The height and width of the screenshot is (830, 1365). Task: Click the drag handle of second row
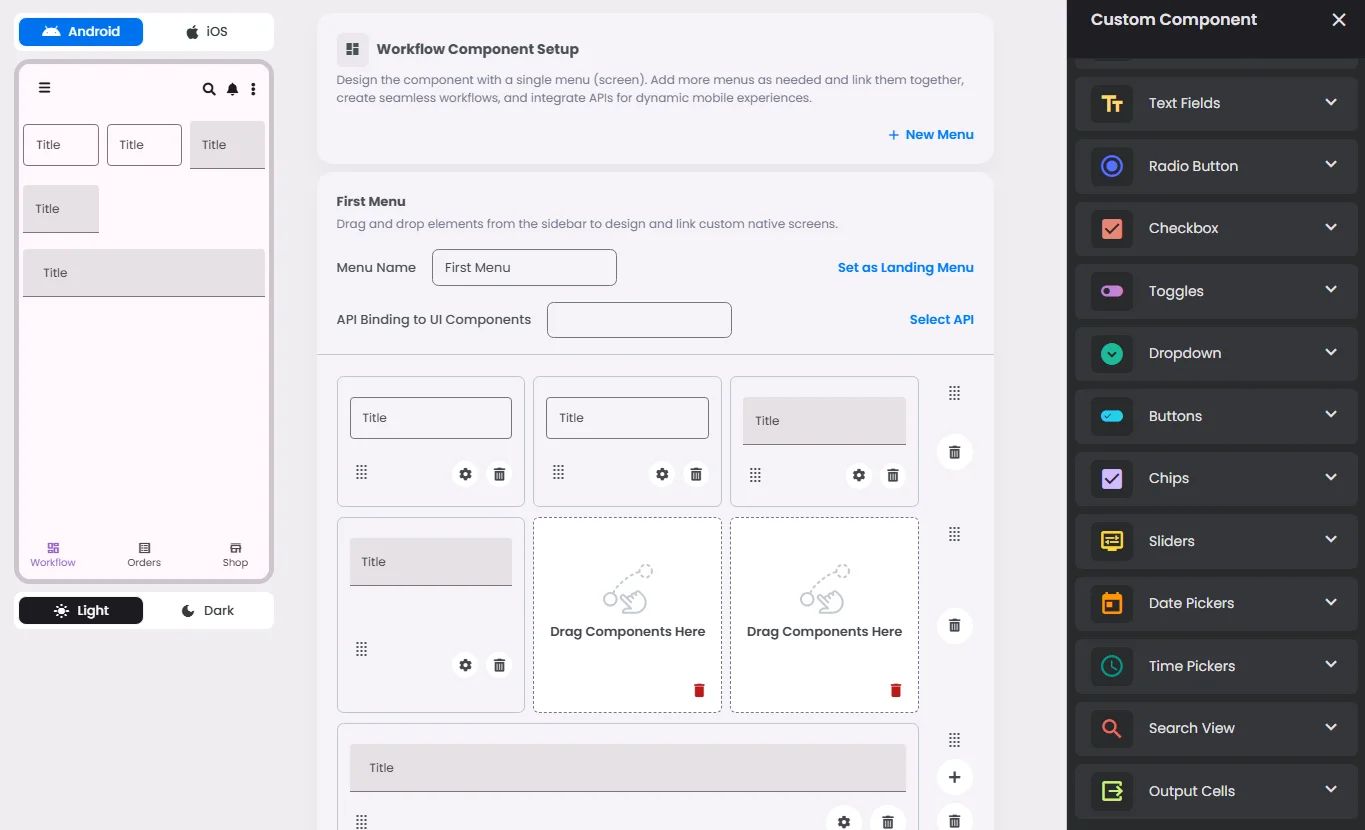pos(954,534)
